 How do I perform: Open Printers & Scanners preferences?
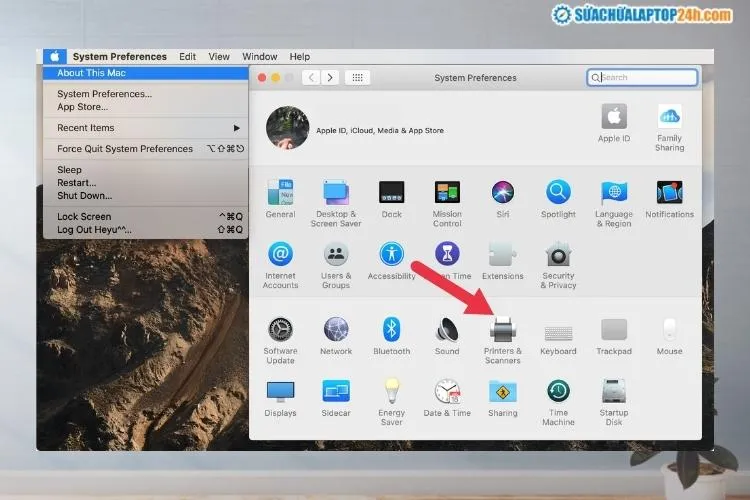[x=503, y=330]
